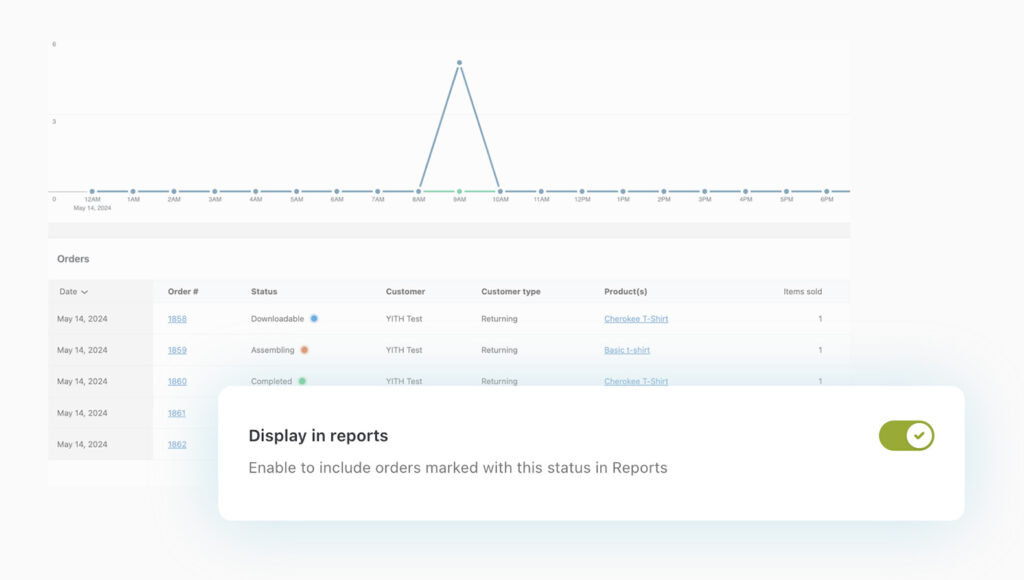The image size is (1024, 580).
Task: Select the 10AM data point on chart
Action: coord(500,191)
